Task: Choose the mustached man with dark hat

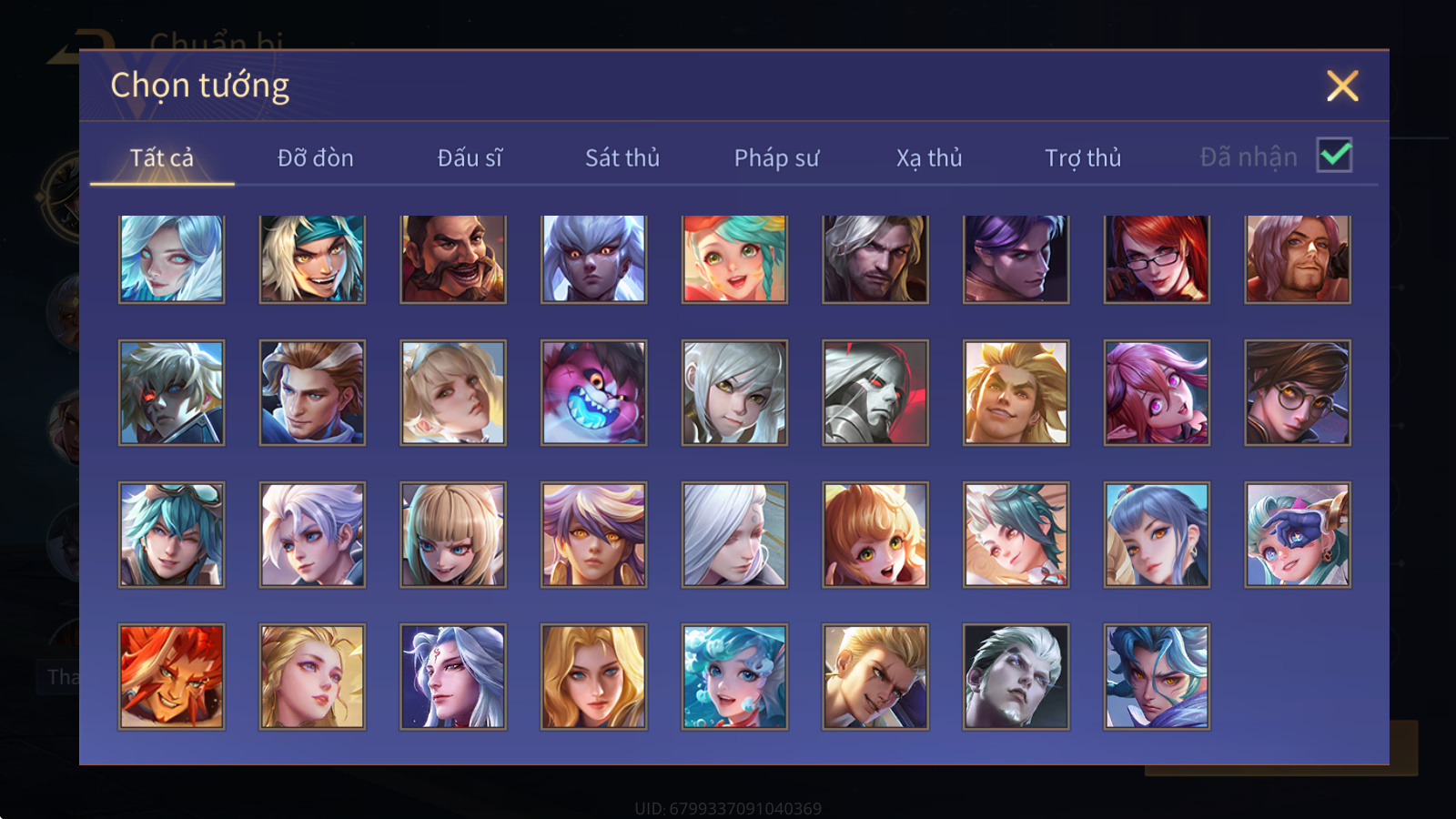Action: (453, 258)
